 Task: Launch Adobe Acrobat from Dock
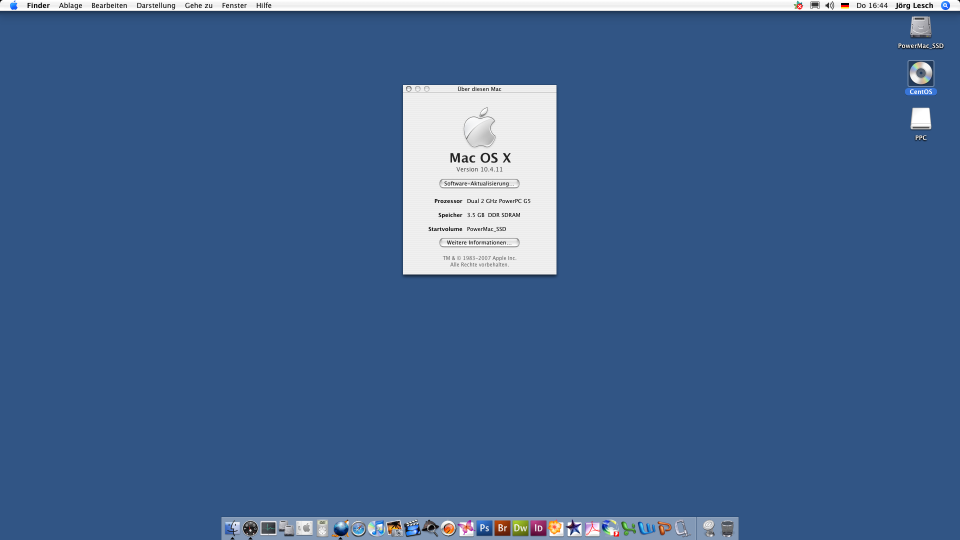[x=592, y=528]
